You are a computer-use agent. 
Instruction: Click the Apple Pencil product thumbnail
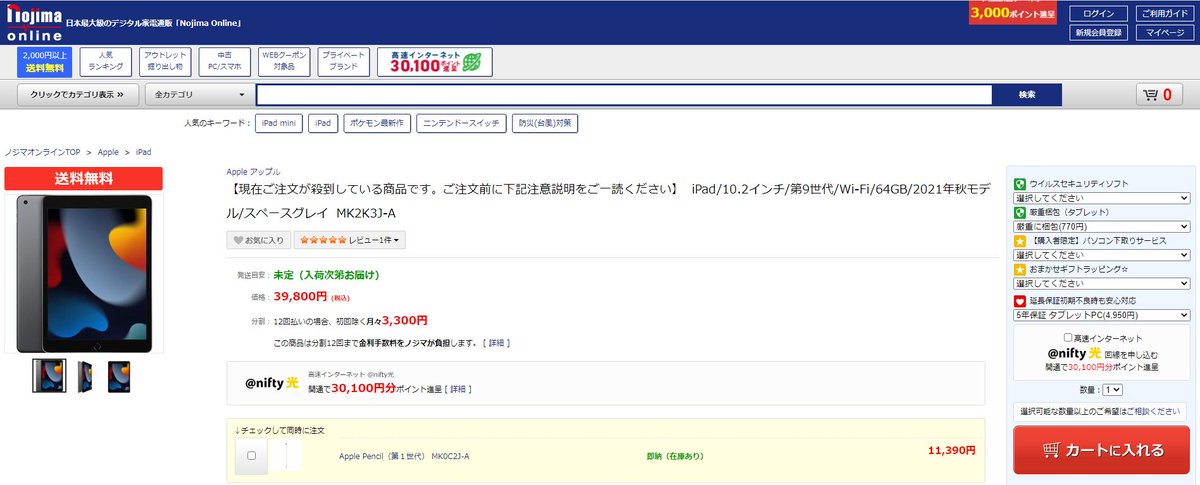285,456
